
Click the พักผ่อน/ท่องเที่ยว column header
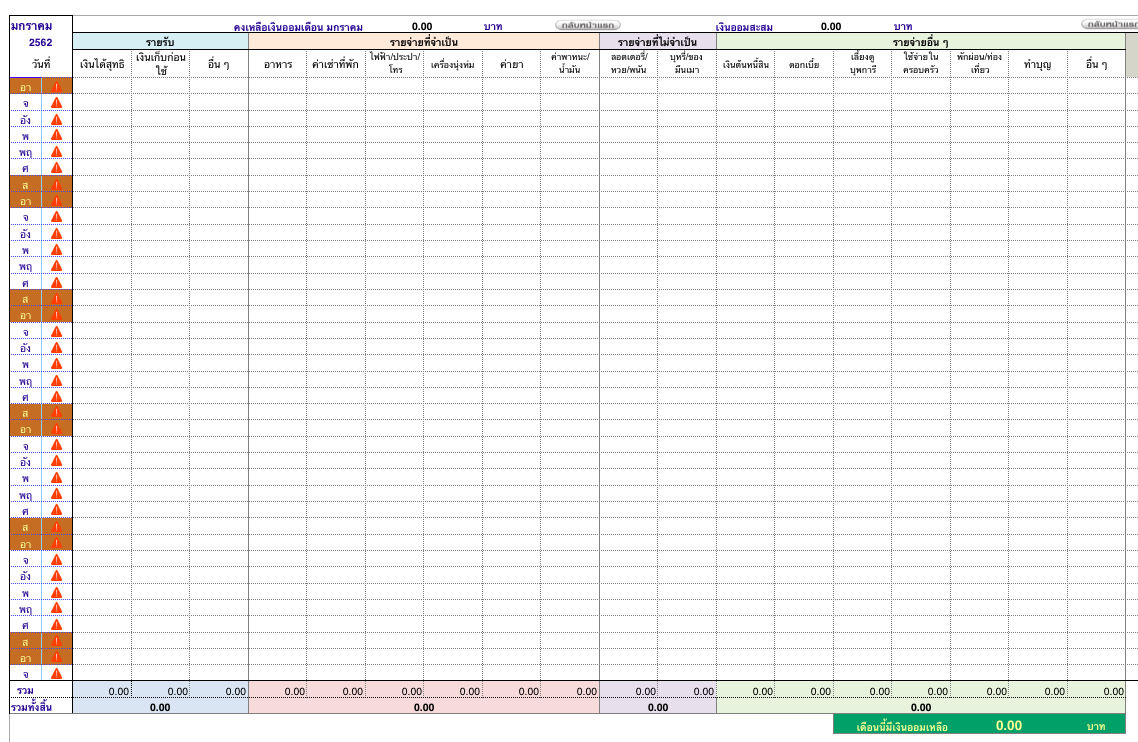pyautogui.click(x=979, y=64)
